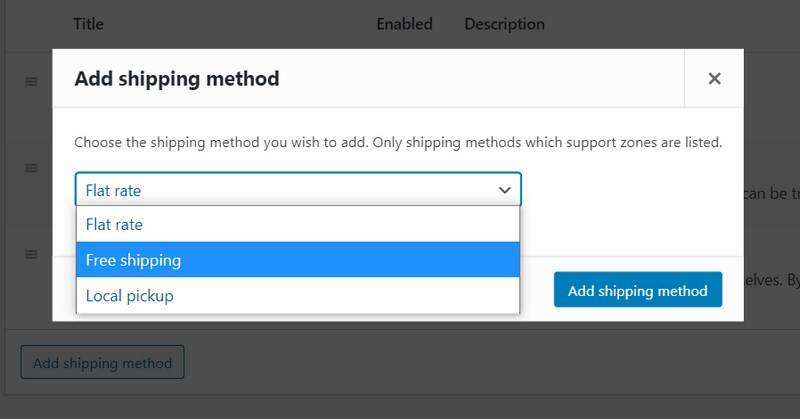
Task: Click the cut-off description text elves. By
Action: pos(771,280)
